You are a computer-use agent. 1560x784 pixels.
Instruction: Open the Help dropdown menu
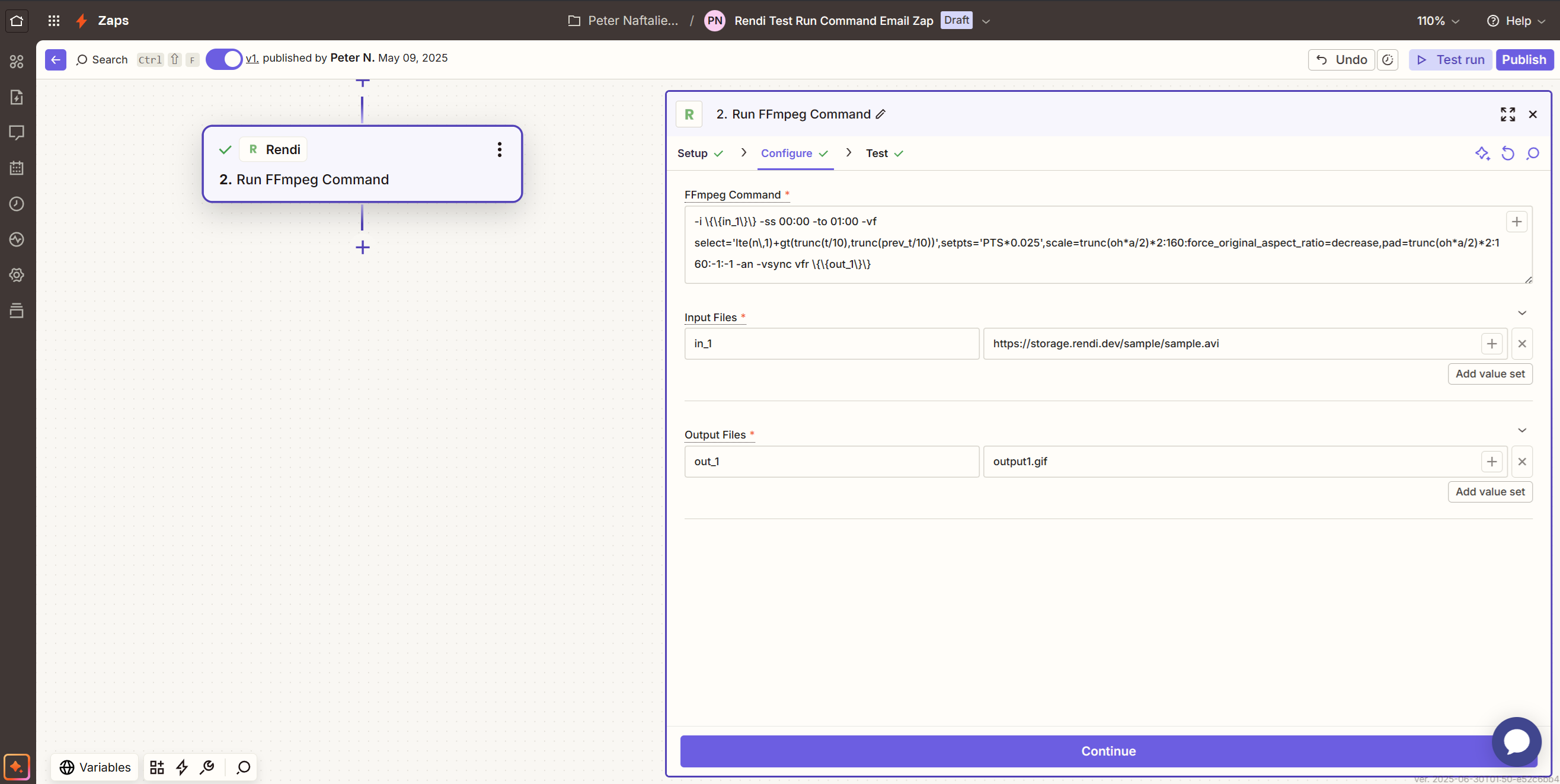(1516, 21)
